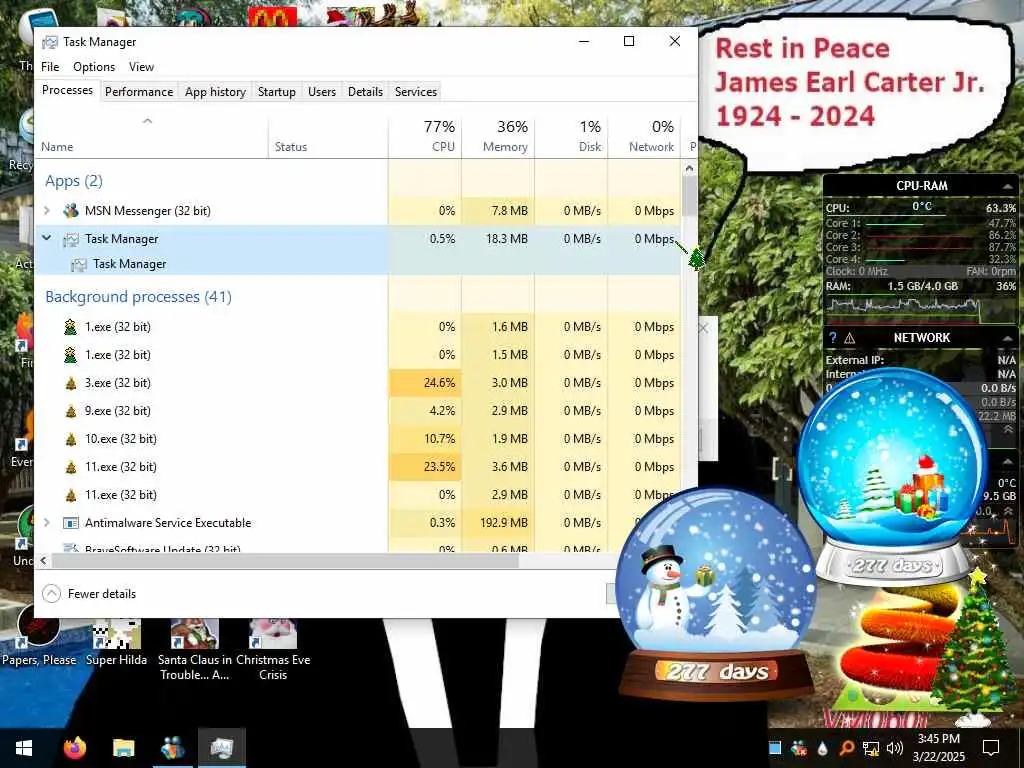The image size is (1024, 768).
Task: Click the taskbar clock showing 3:45 PM
Action: point(938,748)
